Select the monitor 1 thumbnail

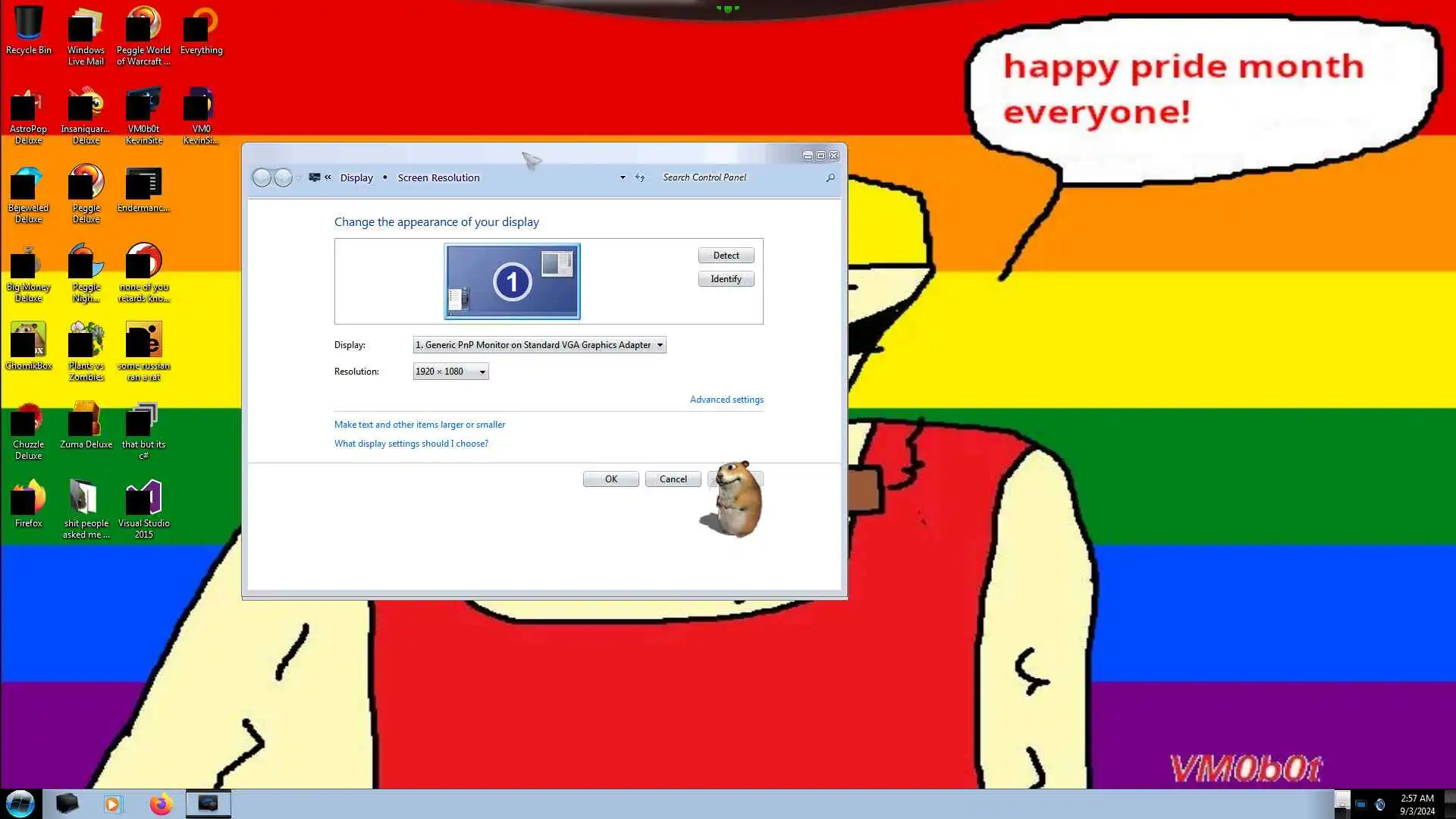[x=512, y=281]
